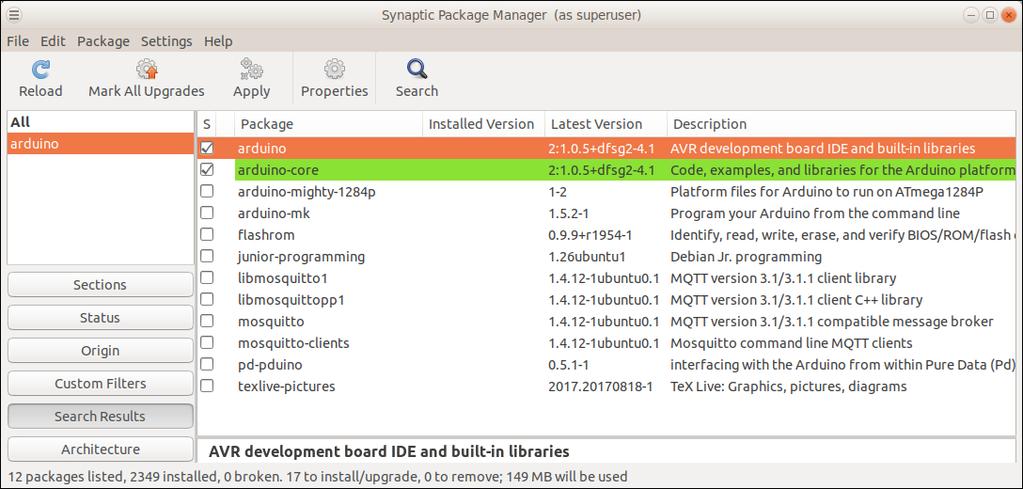Viewport: 1023px width, 489px height.
Task: Open the File menu
Action: pyautogui.click(x=18, y=41)
